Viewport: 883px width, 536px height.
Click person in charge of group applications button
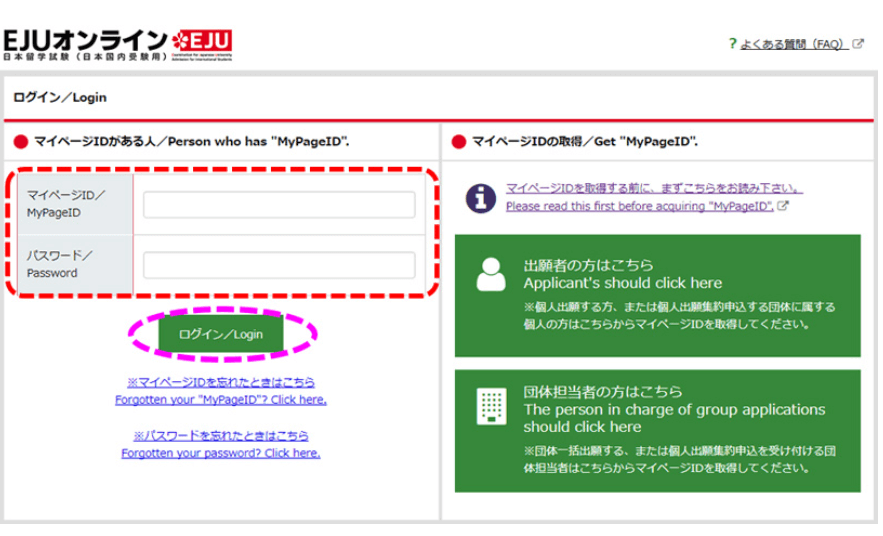click(658, 431)
